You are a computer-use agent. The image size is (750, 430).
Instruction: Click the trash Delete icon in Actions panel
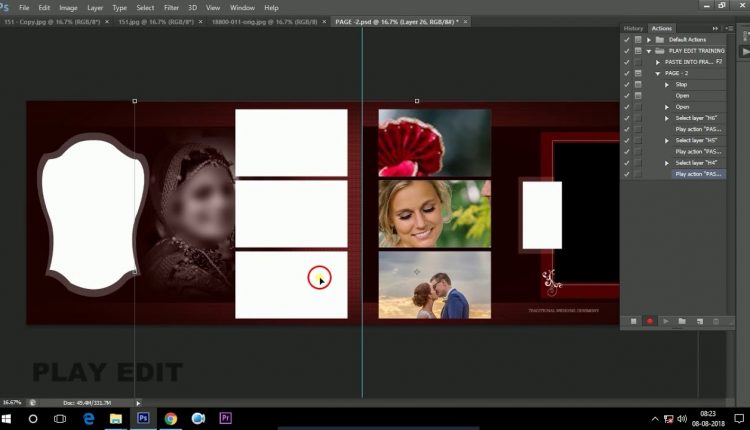(716, 321)
